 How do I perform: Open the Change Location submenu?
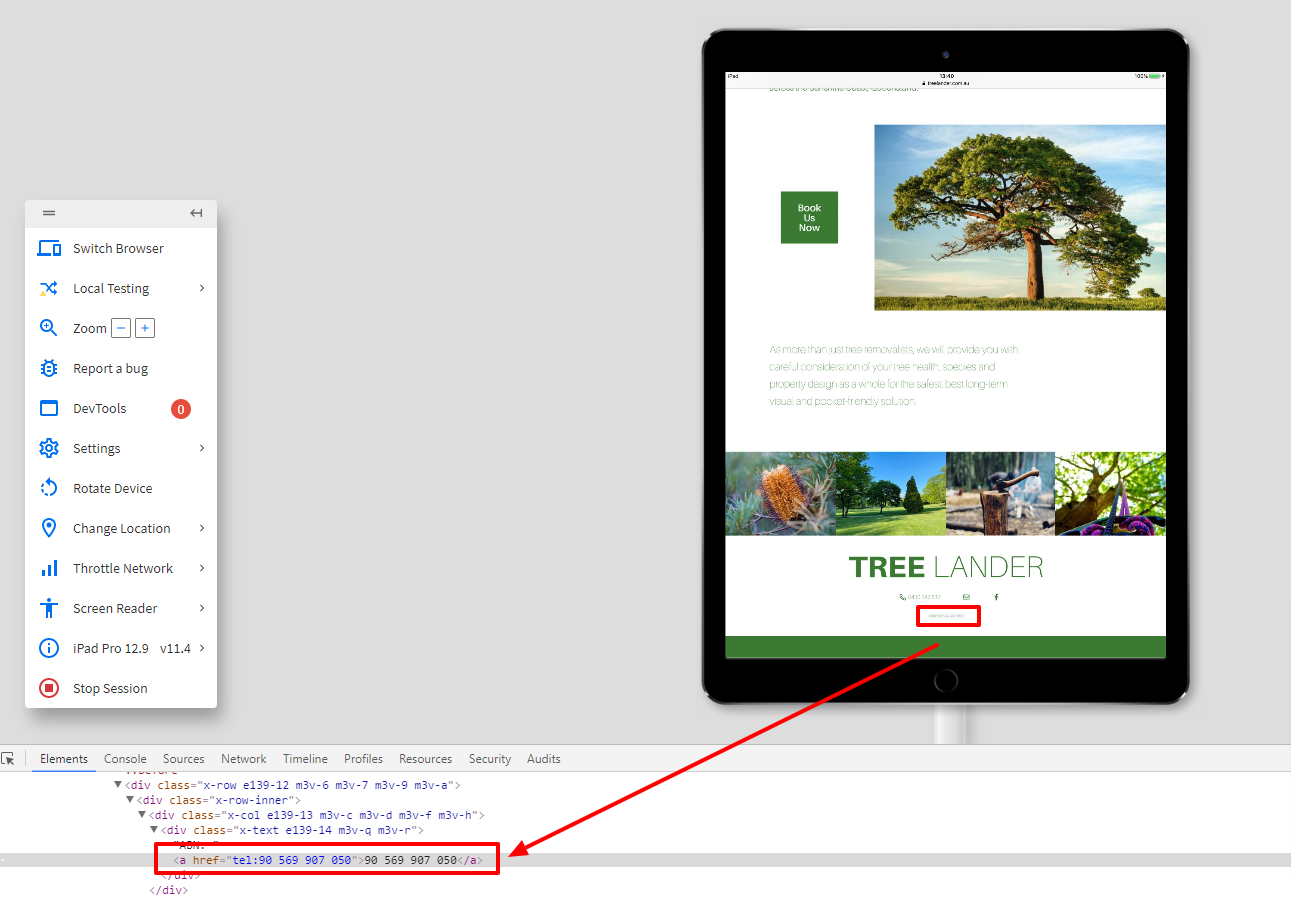point(201,528)
